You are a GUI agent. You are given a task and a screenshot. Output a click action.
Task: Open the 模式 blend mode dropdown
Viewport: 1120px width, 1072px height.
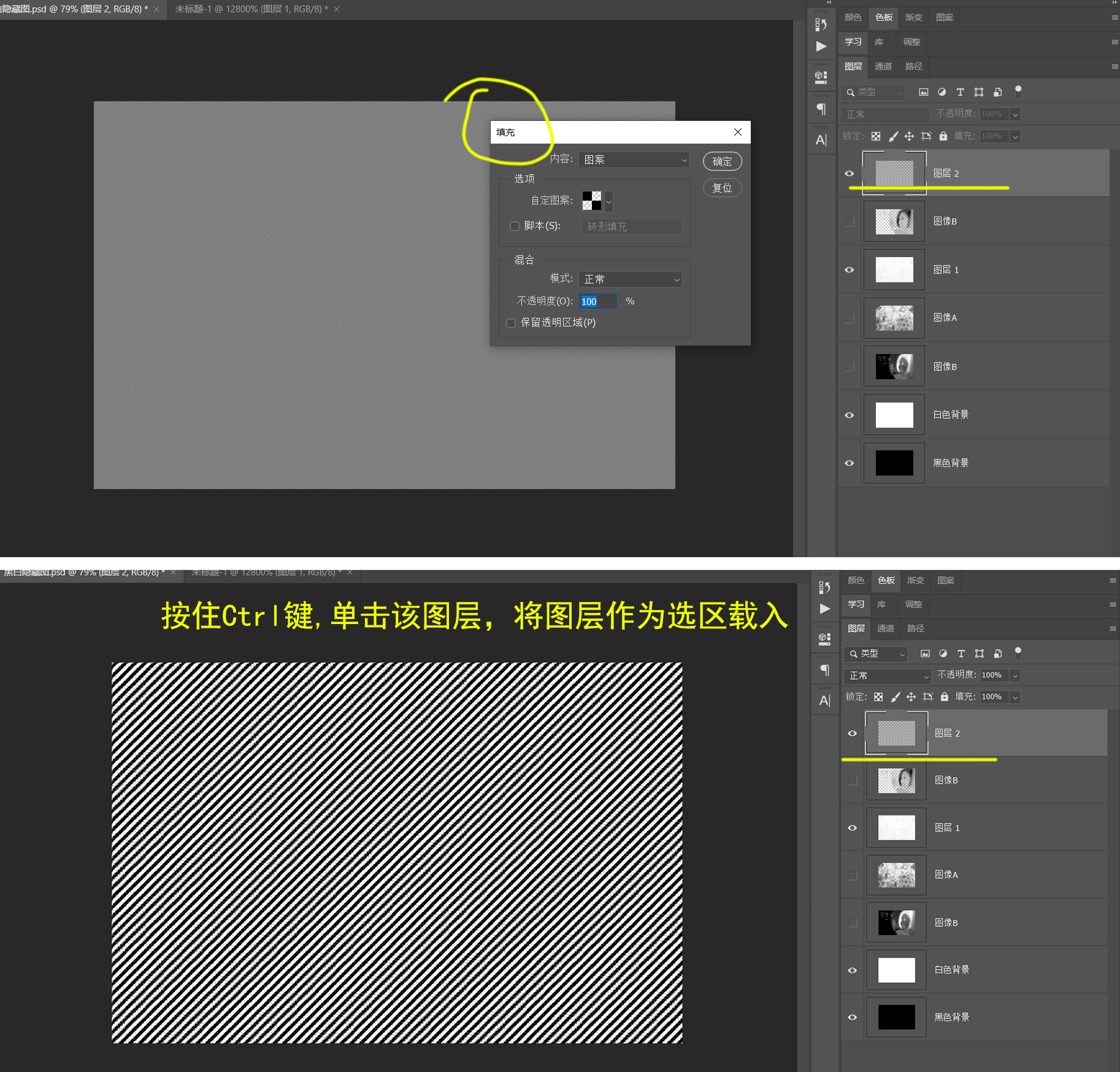630,279
